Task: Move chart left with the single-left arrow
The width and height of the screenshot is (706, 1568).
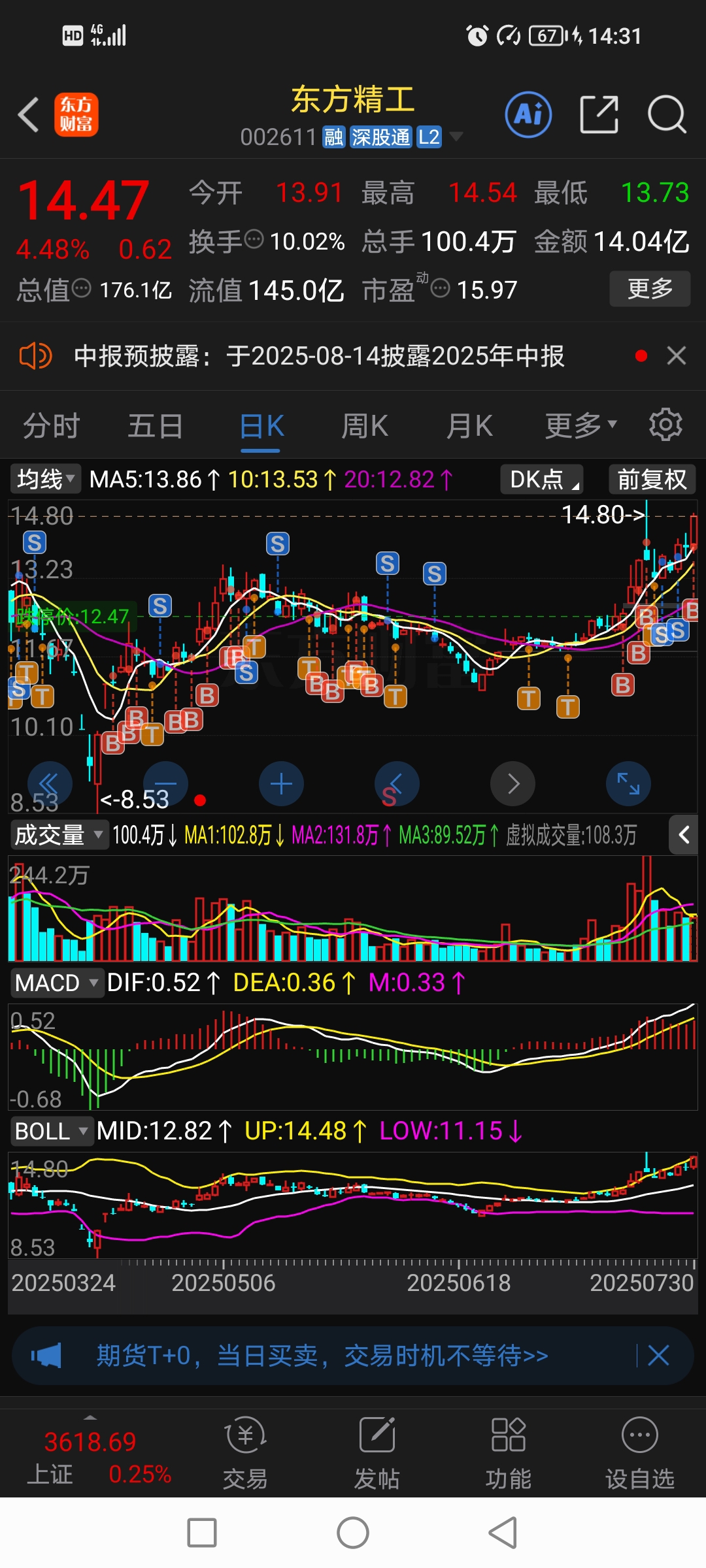Action: [x=397, y=783]
